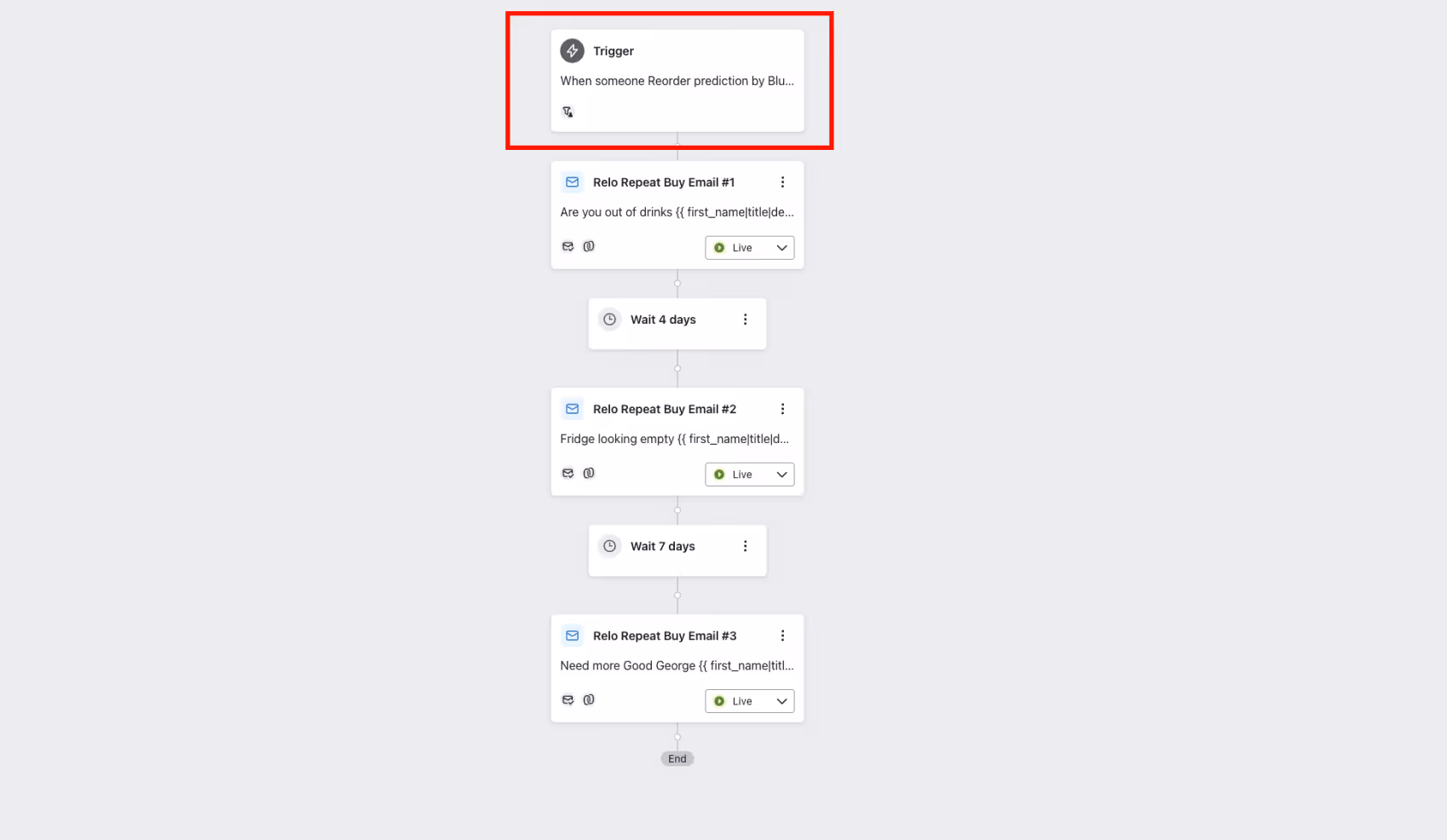Click the Trigger lightning bolt icon

pos(572,51)
